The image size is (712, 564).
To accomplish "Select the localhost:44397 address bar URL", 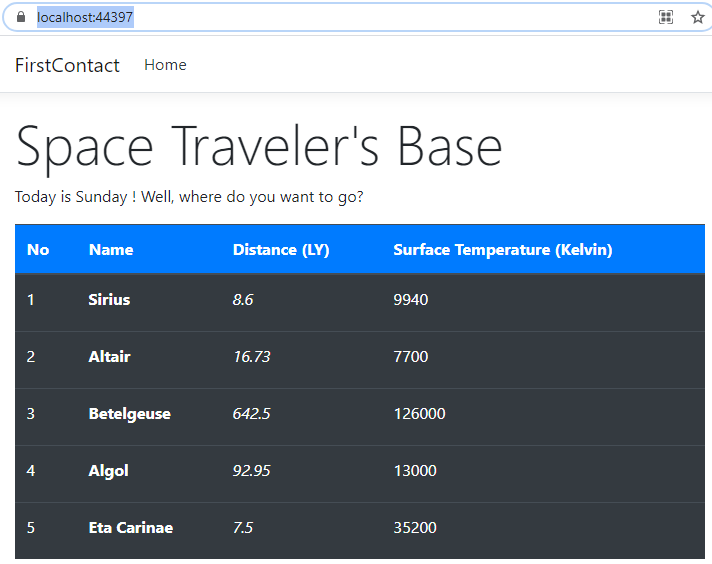I will [x=85, y=17].
